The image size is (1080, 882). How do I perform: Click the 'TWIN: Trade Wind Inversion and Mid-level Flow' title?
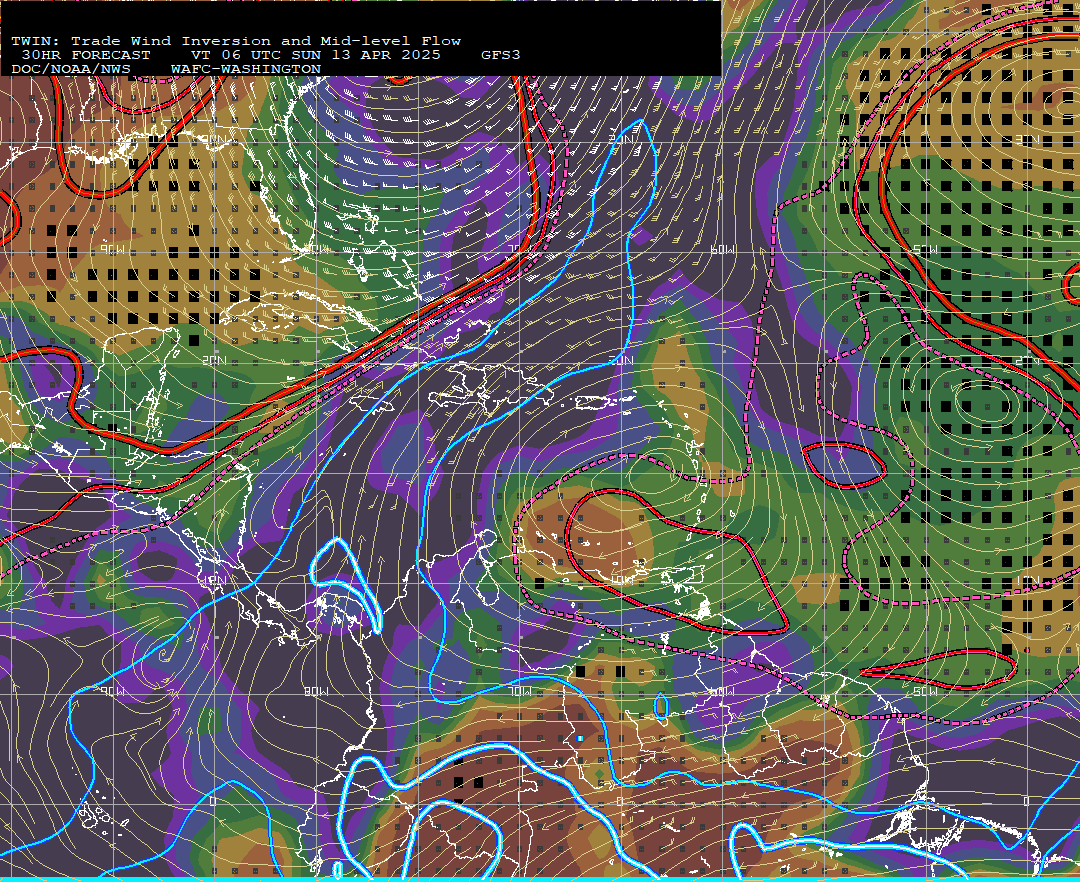pyautogui.click(x=236, y=41)
